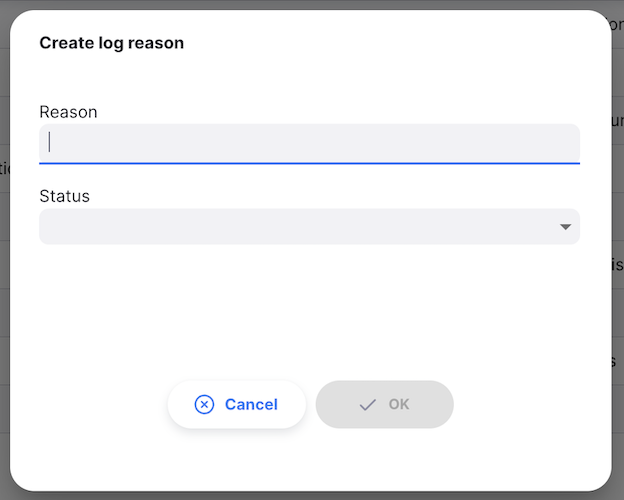This screenshot has width=624, height=500.
Task: Click the "Cancel" text label
Action: (251, 404)
